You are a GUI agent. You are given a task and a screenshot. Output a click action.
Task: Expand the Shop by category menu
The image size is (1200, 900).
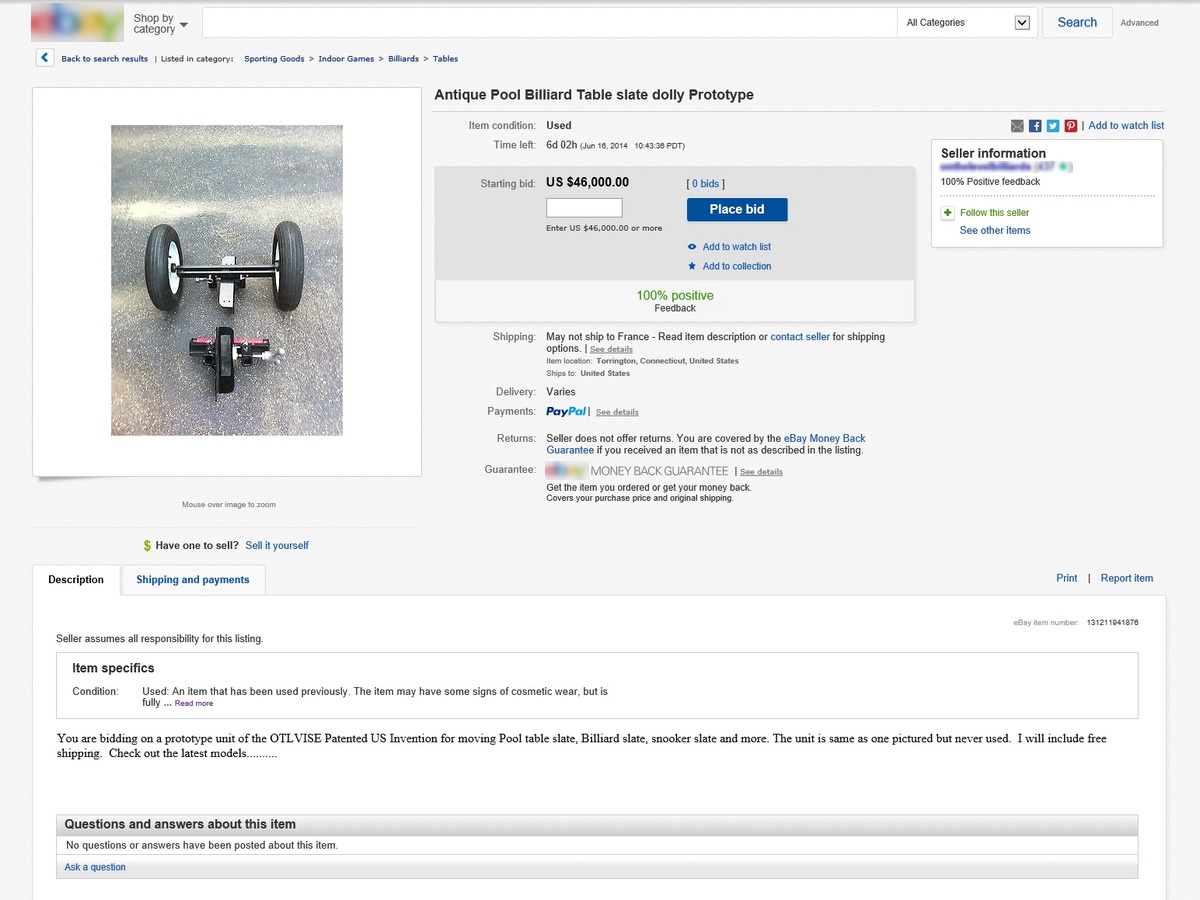click(x=160, y=23)
